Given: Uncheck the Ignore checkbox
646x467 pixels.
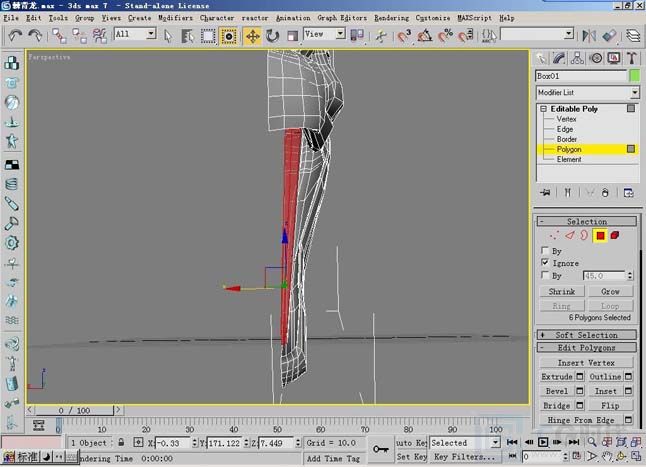Looking at the screenshot, I should [x=545, y=262].
